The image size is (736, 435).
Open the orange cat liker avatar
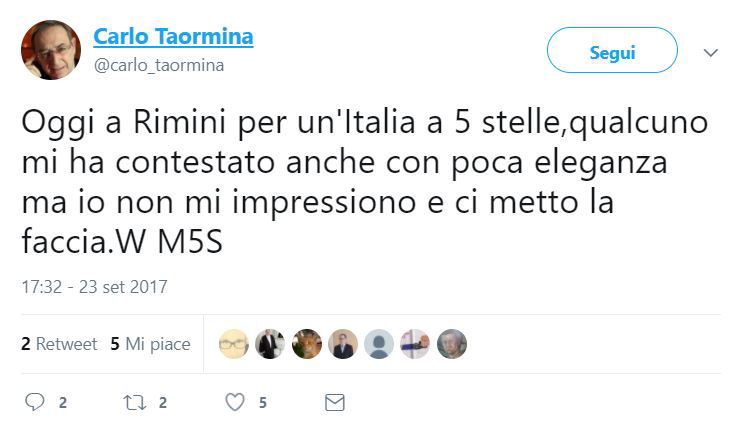point(307,344)
